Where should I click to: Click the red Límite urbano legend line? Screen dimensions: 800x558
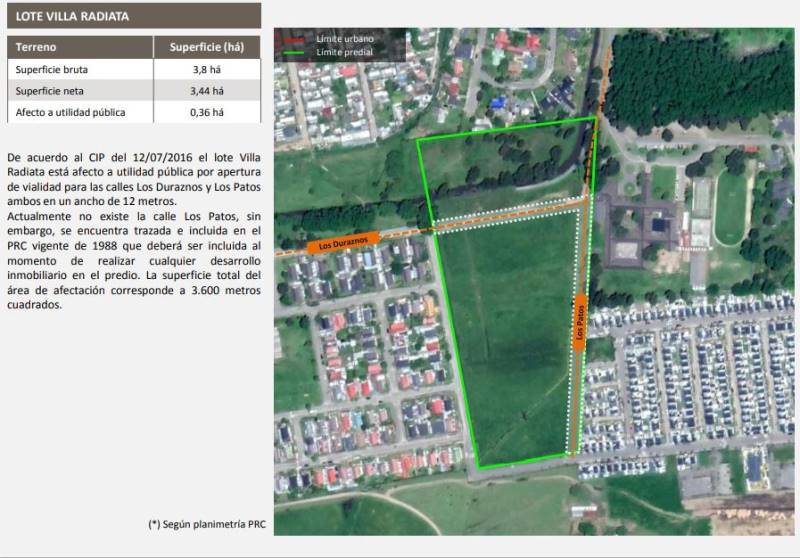pyautogui.click(x=293, y=40)
